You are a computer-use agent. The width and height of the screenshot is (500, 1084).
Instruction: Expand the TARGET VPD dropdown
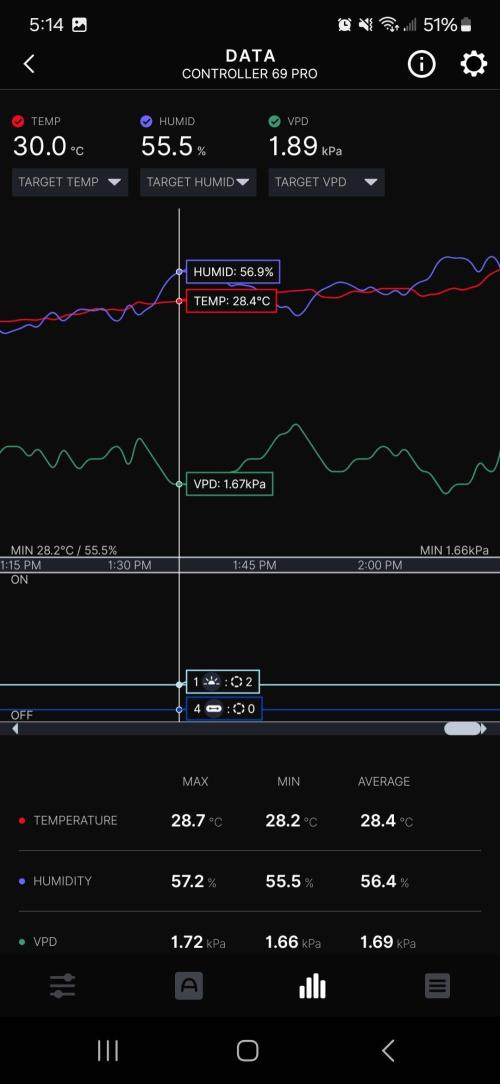point(326,183)
